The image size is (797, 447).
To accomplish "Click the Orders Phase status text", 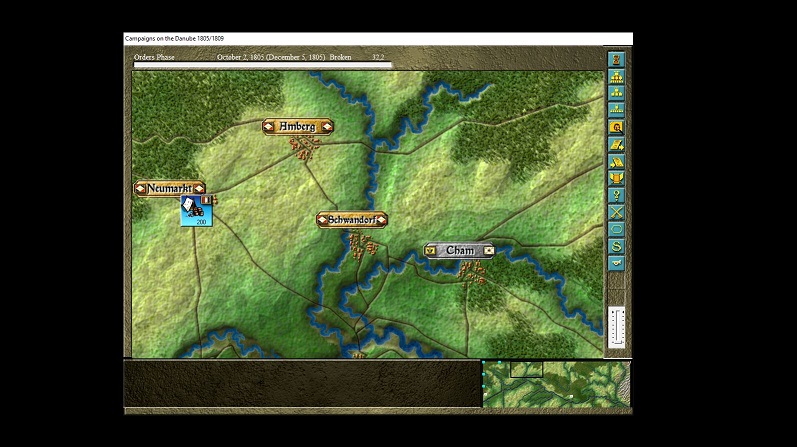I will (154, 57).
